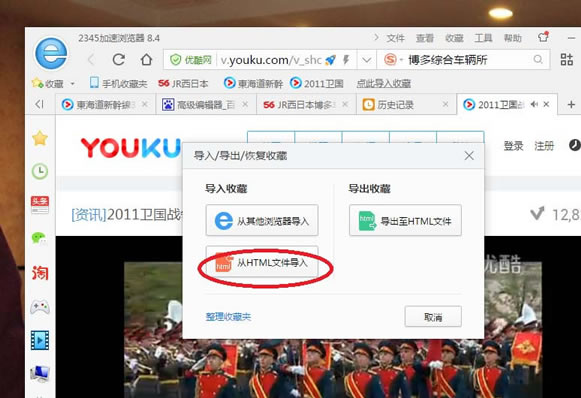Open the 工具 menu
Screen dimensions: 581x398
484,38
